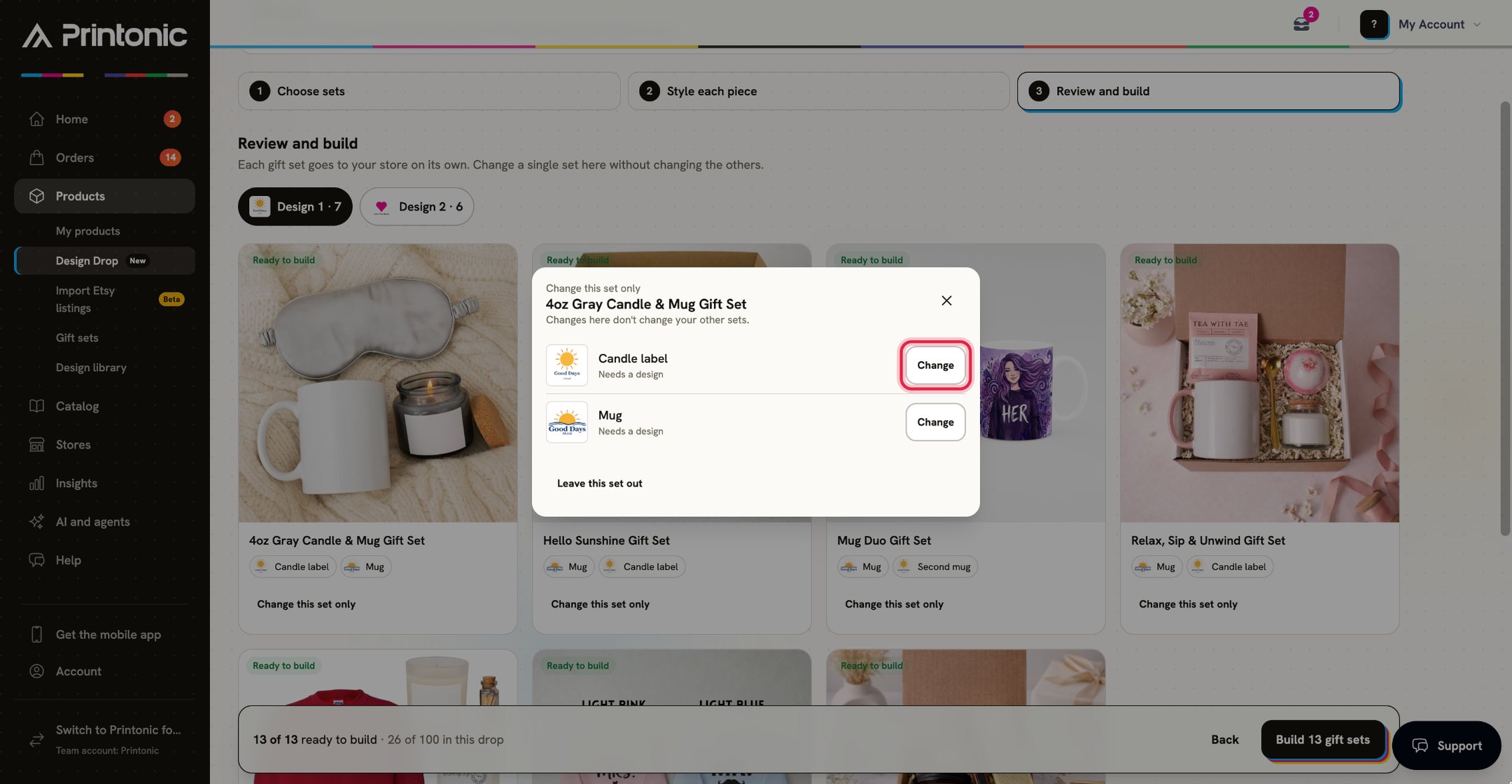
Task: Open Import Etsy listings
Action: point(104,299)
